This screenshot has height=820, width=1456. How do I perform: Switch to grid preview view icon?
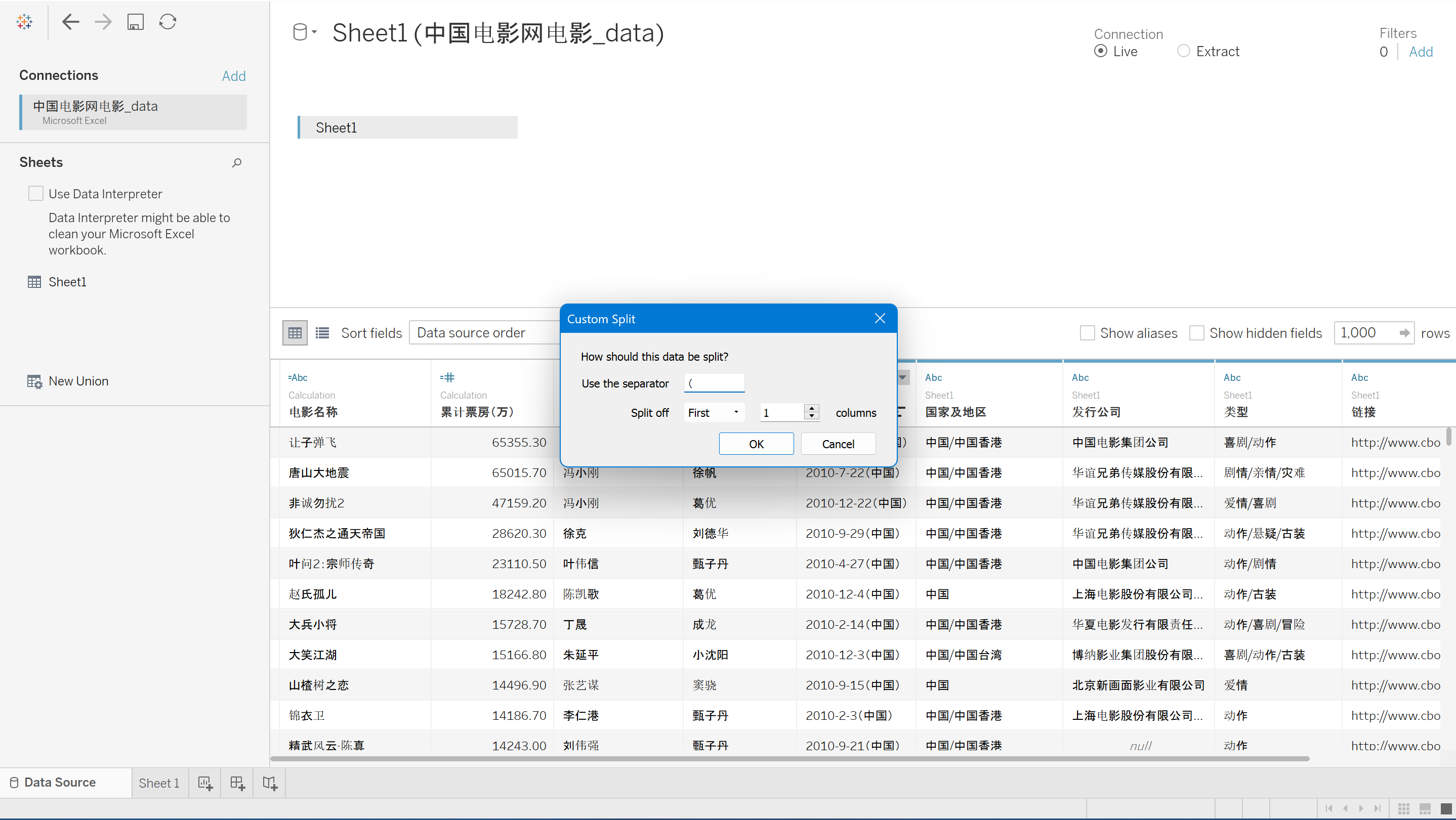pyautogui.click(x=295, y=333)
